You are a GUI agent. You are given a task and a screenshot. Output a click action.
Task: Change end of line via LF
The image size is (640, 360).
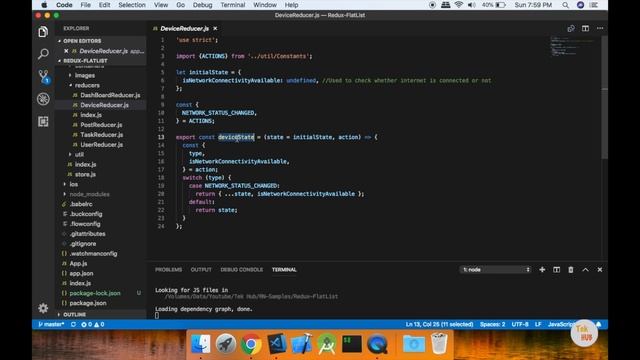click(x=538, y=324)
